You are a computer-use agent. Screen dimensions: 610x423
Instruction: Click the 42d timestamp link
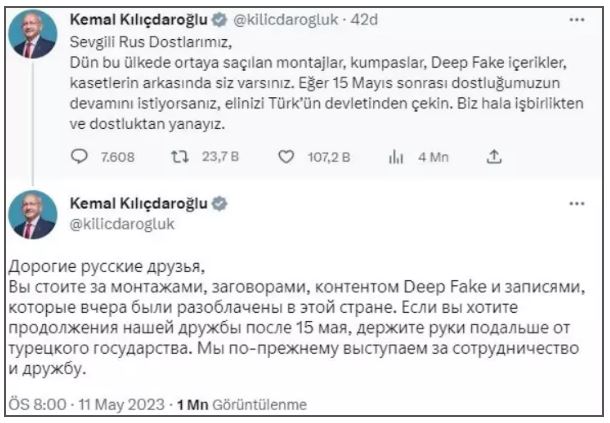tap(364, 19)
